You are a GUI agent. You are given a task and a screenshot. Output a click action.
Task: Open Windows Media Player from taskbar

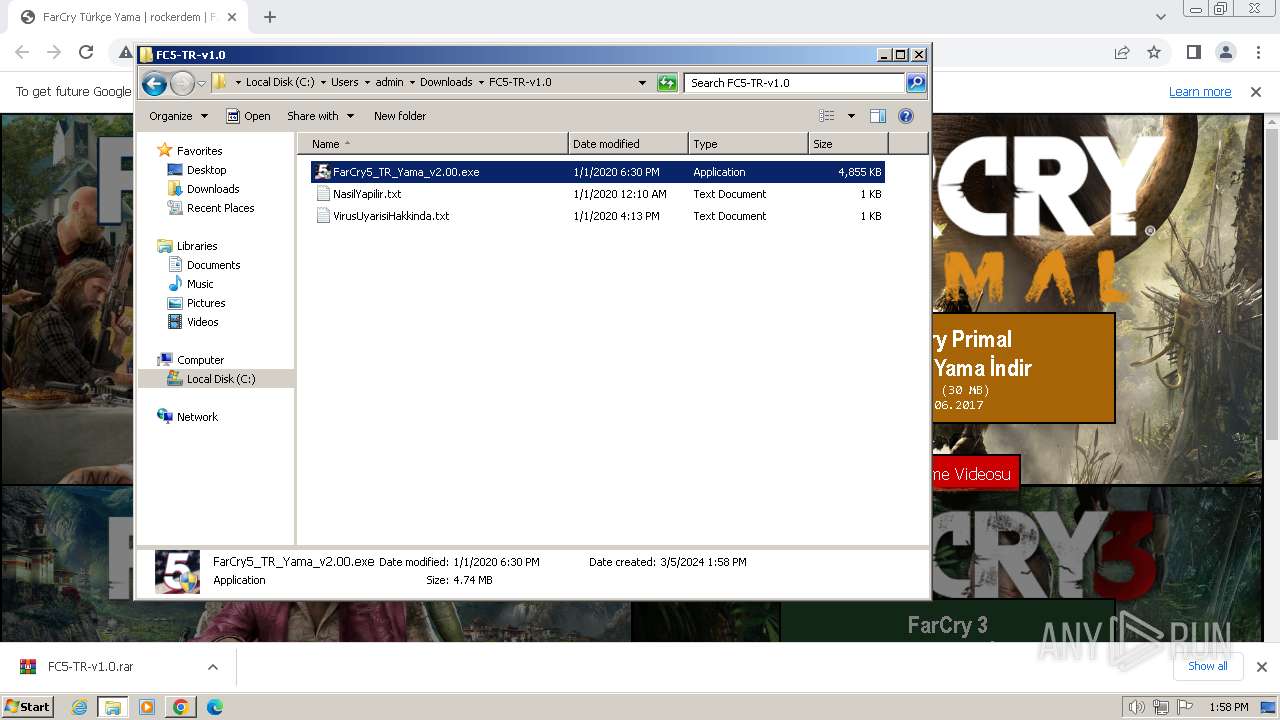[x=147, y=707]
